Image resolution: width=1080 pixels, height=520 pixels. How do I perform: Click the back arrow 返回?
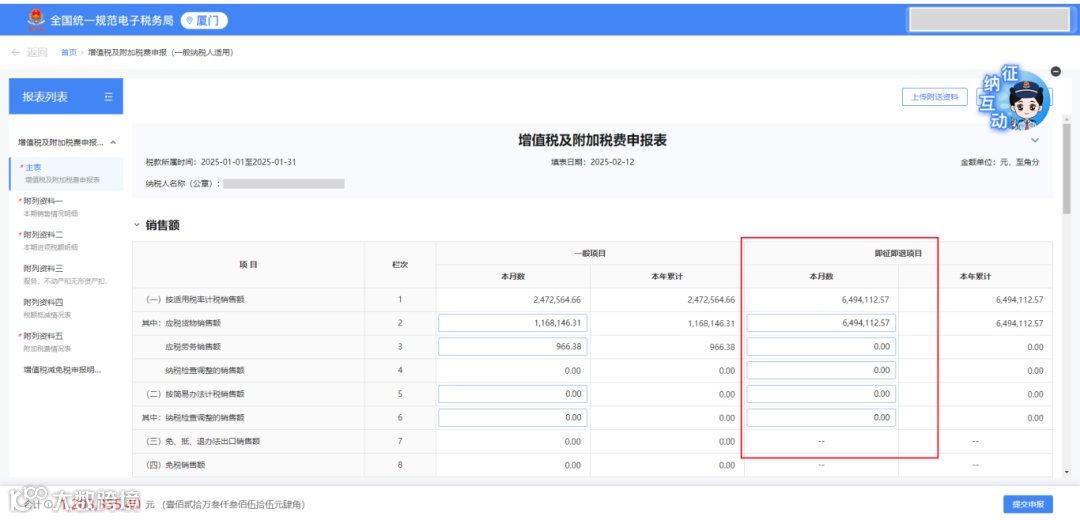coord(29,52)
